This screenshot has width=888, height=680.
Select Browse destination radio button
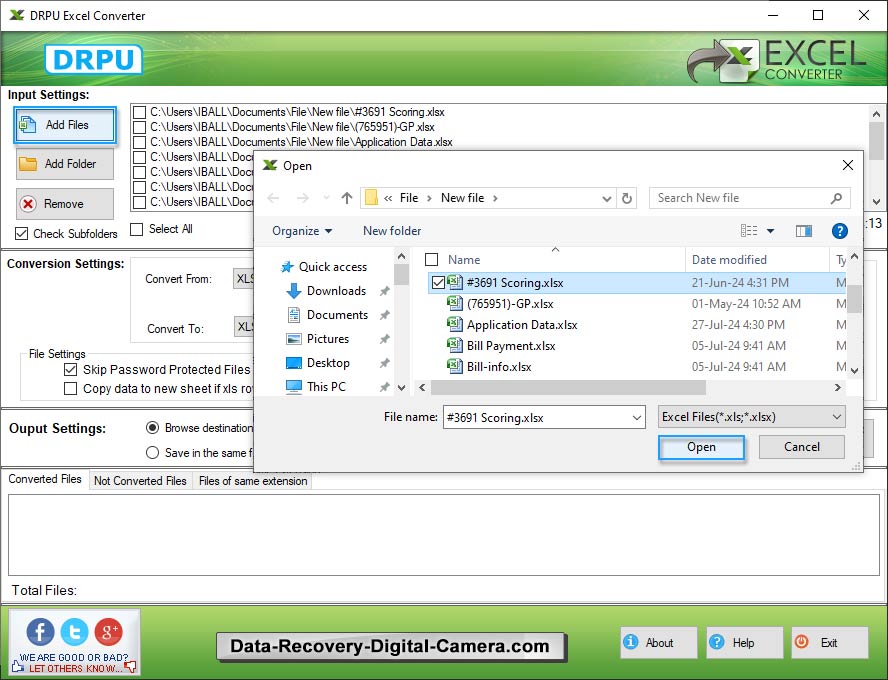tap(152, 428)
